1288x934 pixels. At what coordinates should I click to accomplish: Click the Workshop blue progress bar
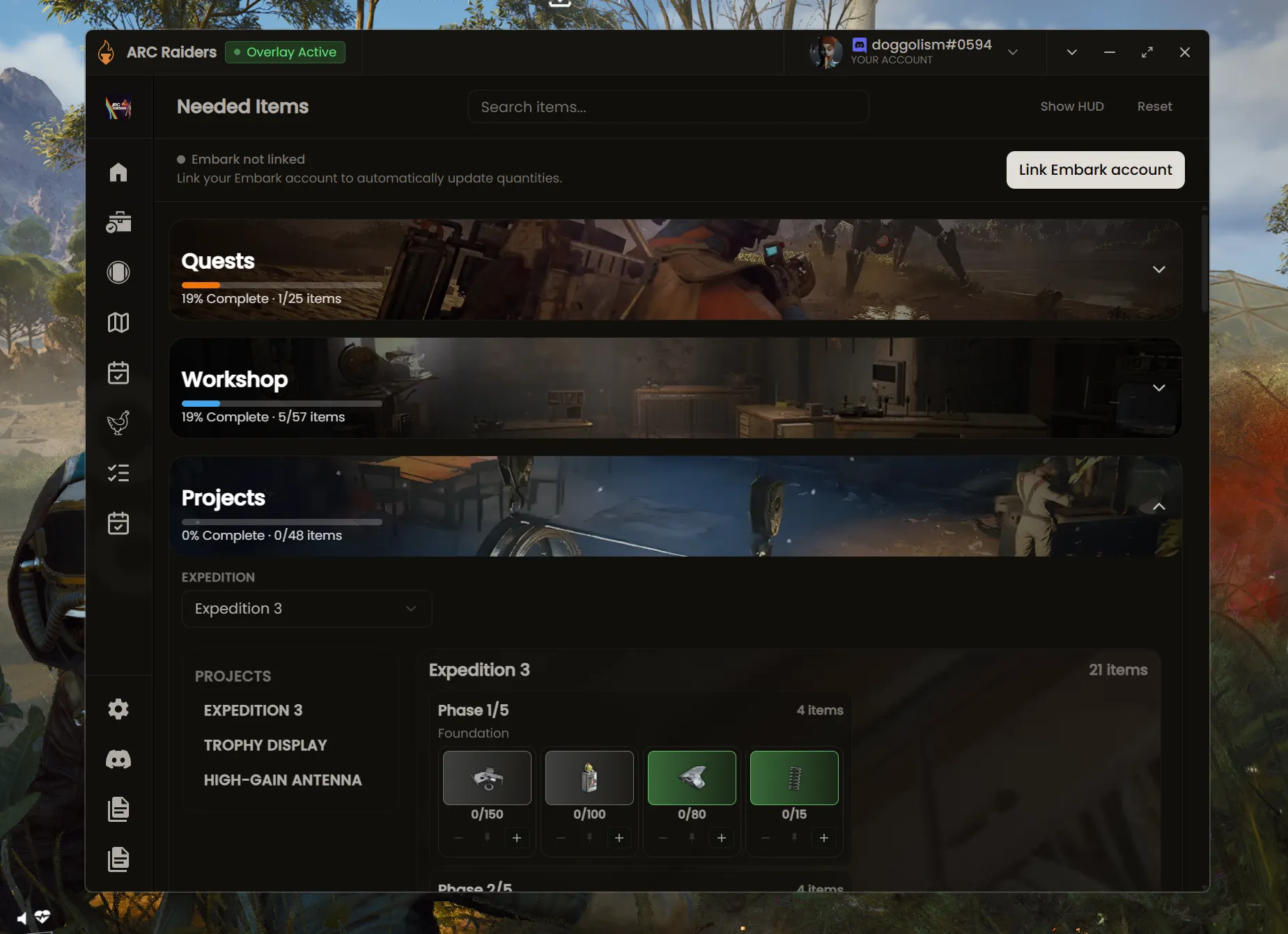[x=281, y=403]
